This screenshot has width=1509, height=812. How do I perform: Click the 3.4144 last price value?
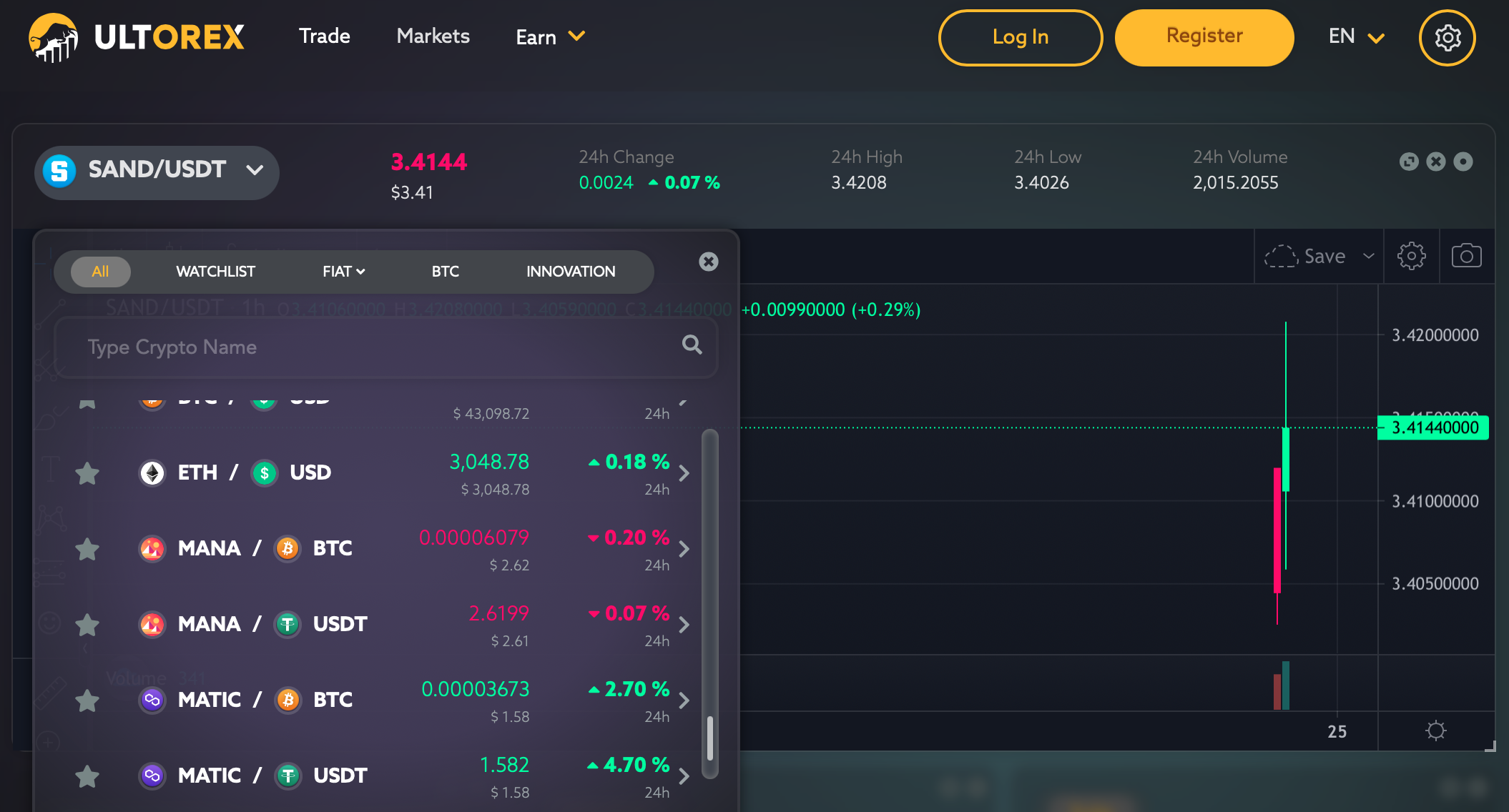tap(428, 162)
